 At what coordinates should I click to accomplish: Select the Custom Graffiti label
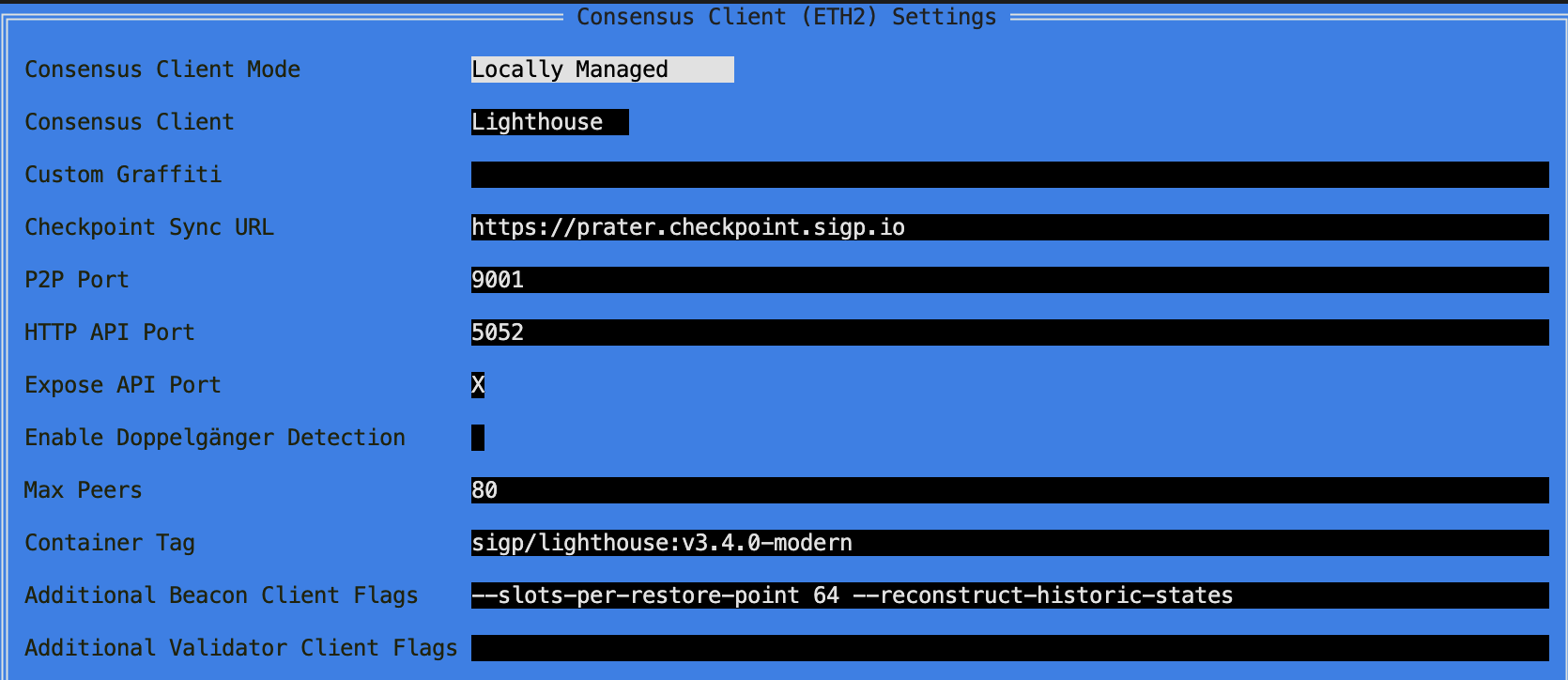tap(123, 175)
